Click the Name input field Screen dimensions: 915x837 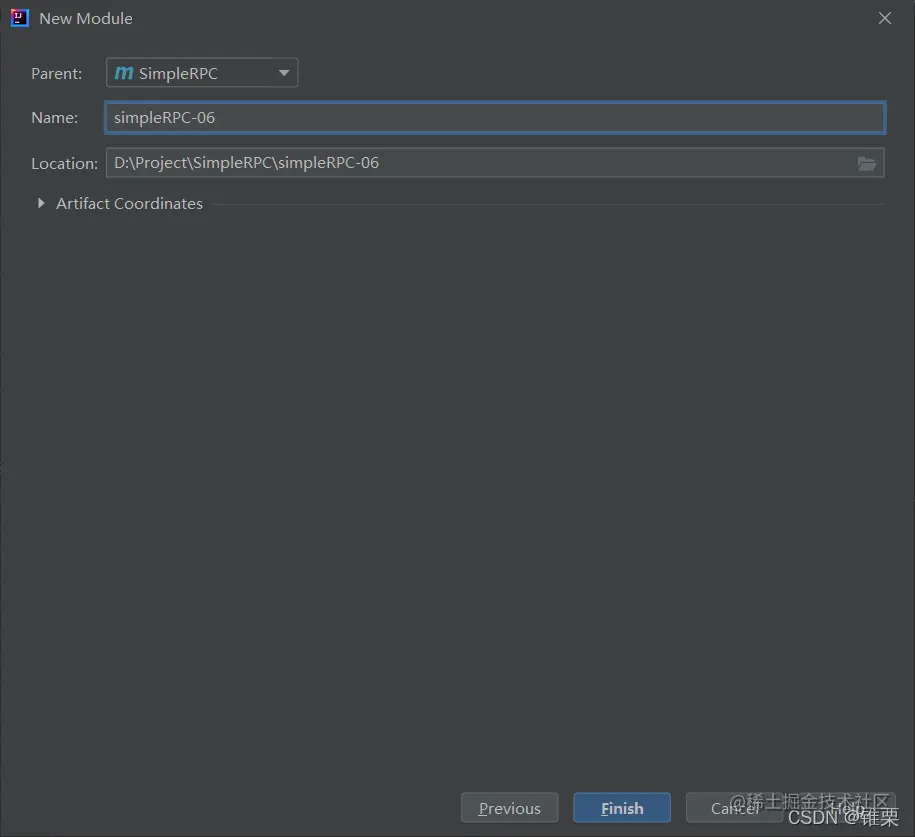tap(495, 118)
